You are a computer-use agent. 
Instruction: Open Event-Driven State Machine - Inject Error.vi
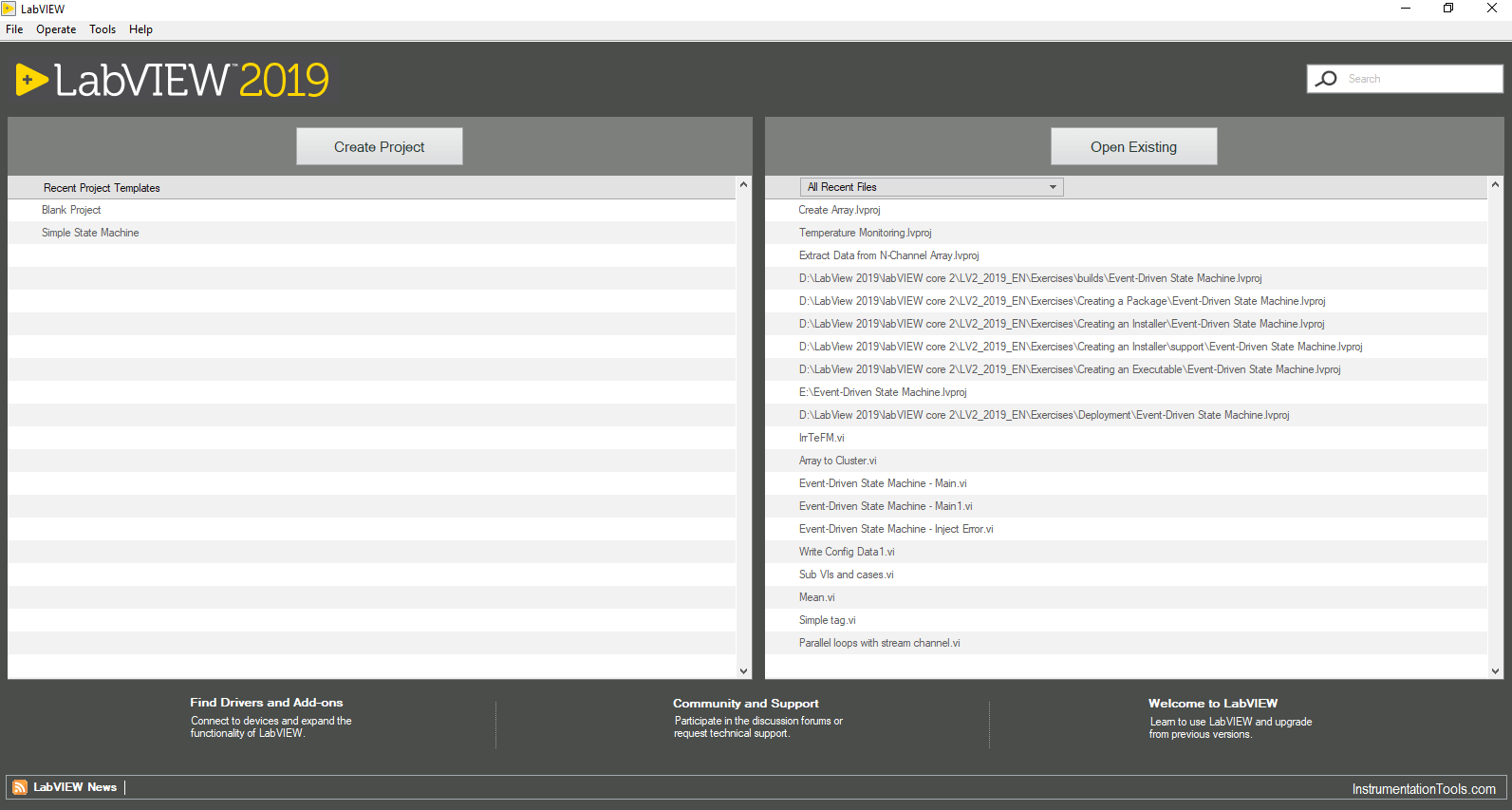click(896, 529)
